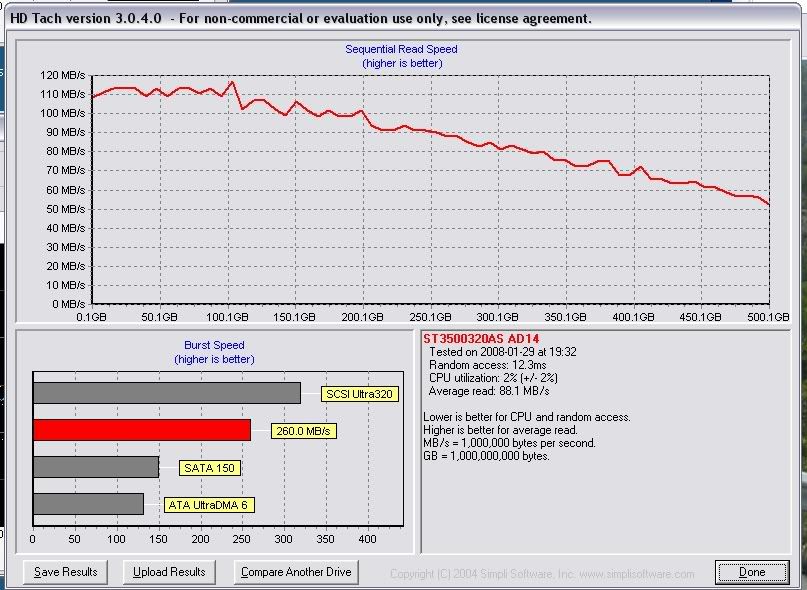Click the Higher is better for average read line
Screen dimensions: 807x590
tap(500, 430)
